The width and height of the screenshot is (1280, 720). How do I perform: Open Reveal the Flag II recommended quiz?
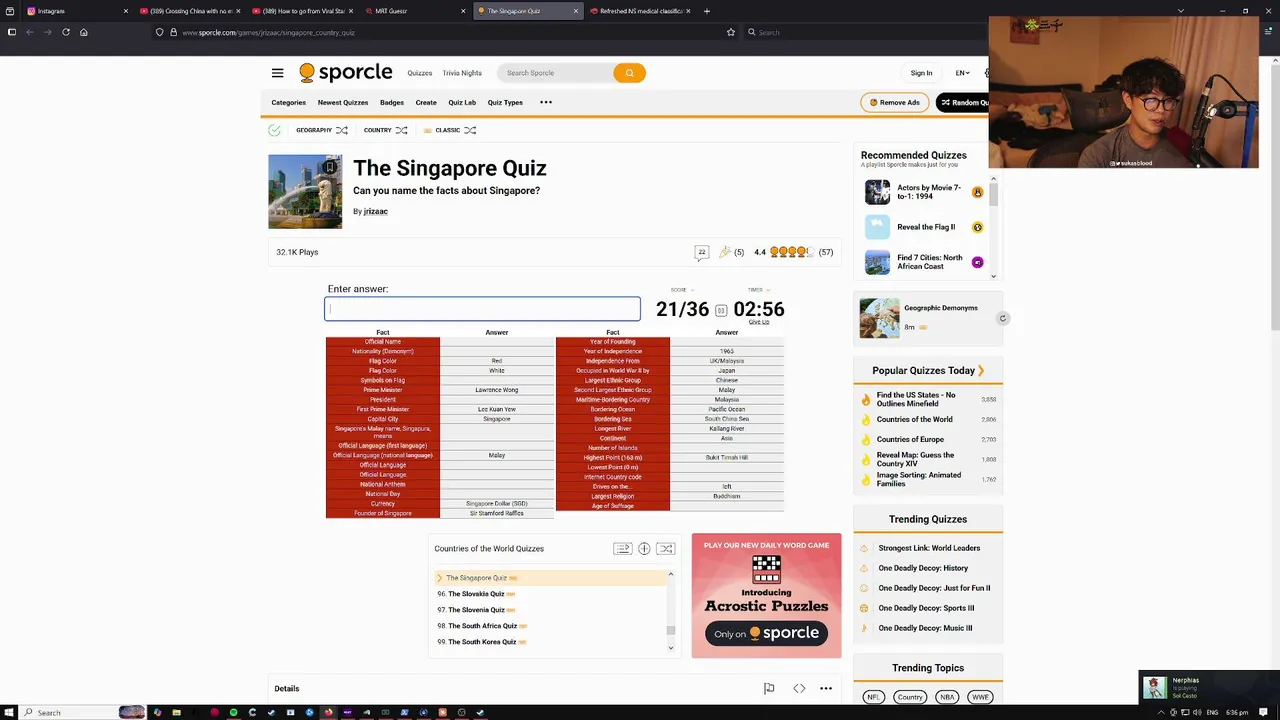[926, 227]
